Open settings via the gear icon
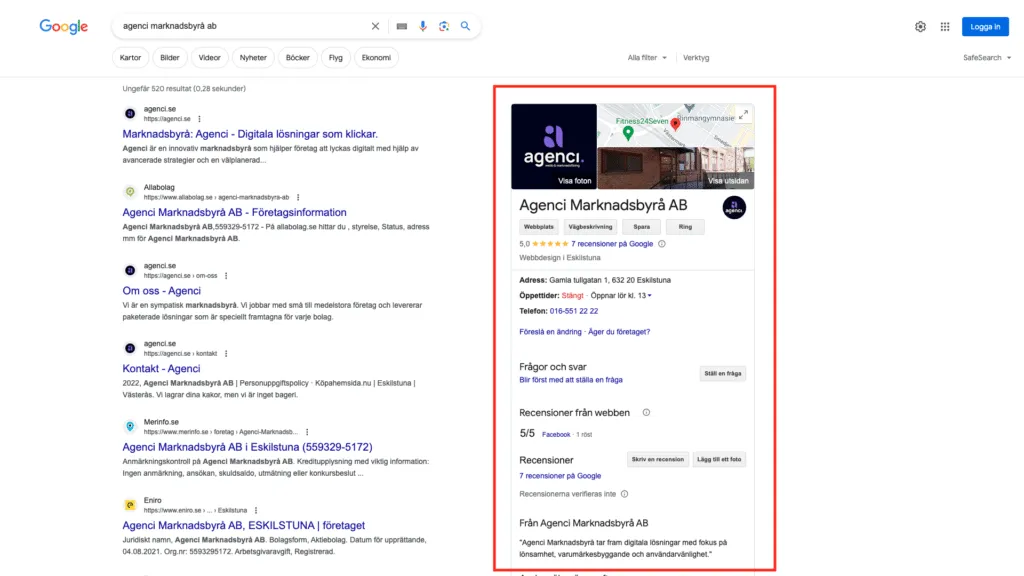Viewport: 1024px width, 576px height. click(x=920, y=27)
